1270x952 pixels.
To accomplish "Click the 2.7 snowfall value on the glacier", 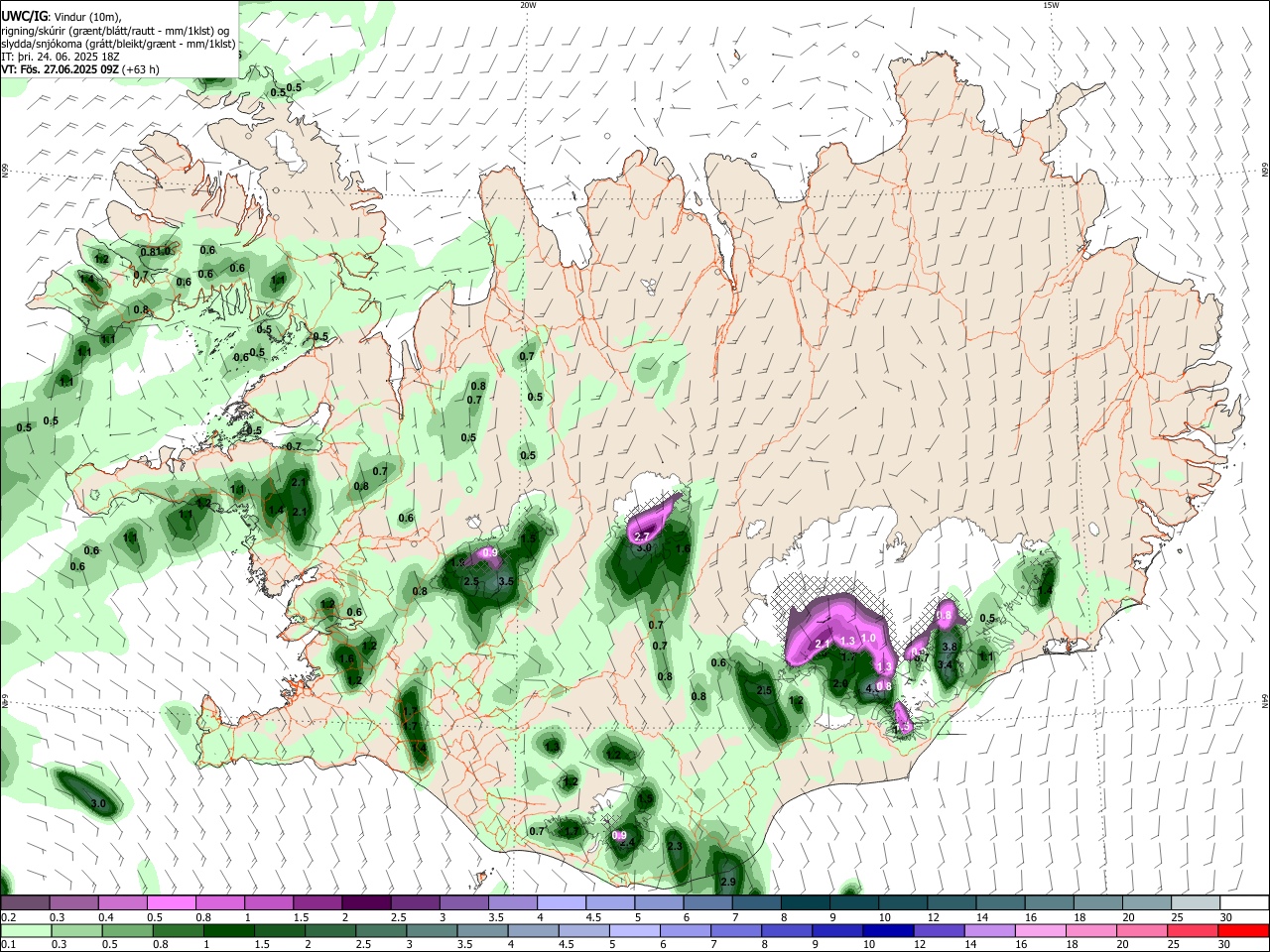I will pos(641,536).
